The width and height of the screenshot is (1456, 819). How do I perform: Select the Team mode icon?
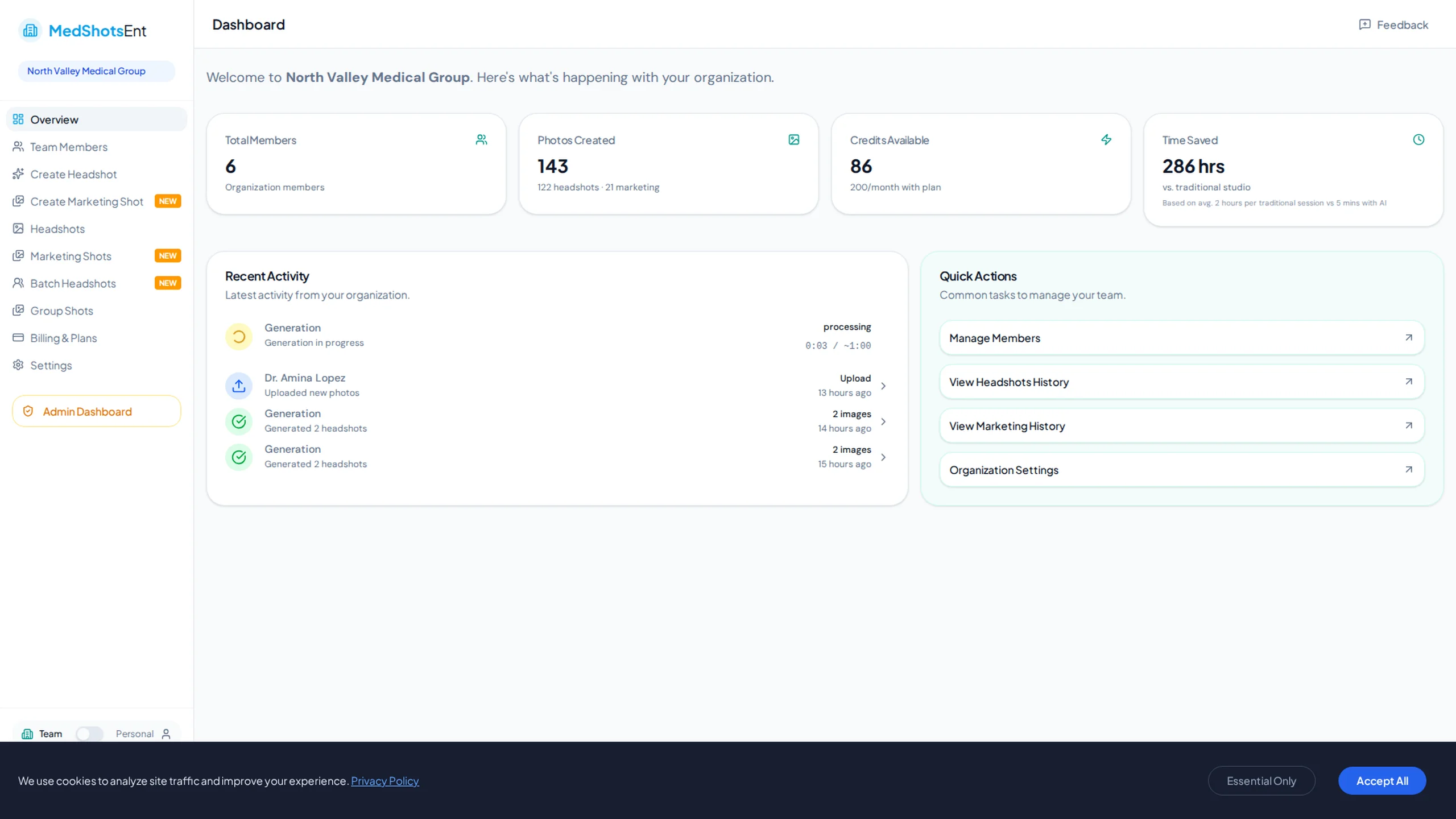tap(27, 734)
